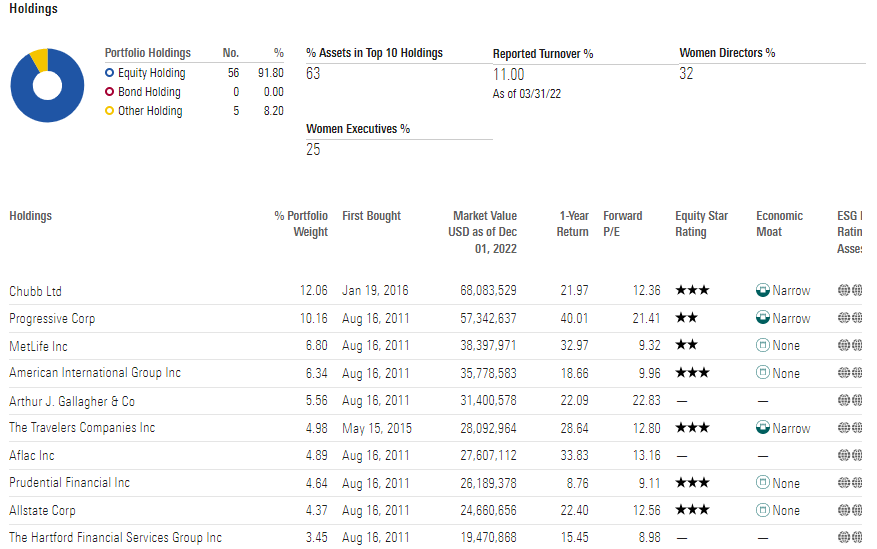The image size is (877, 549).
Task: Click the three-star rating for American International Group
Action: [692, 372]
